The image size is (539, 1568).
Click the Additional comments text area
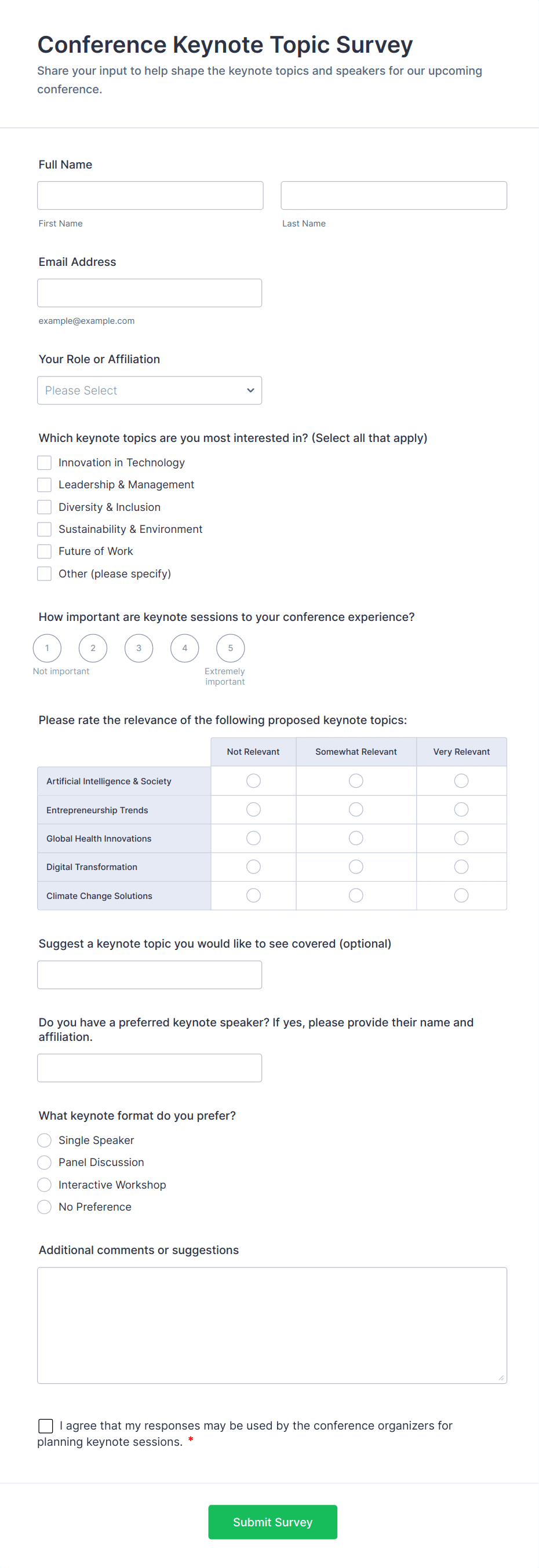point(272,1325)
